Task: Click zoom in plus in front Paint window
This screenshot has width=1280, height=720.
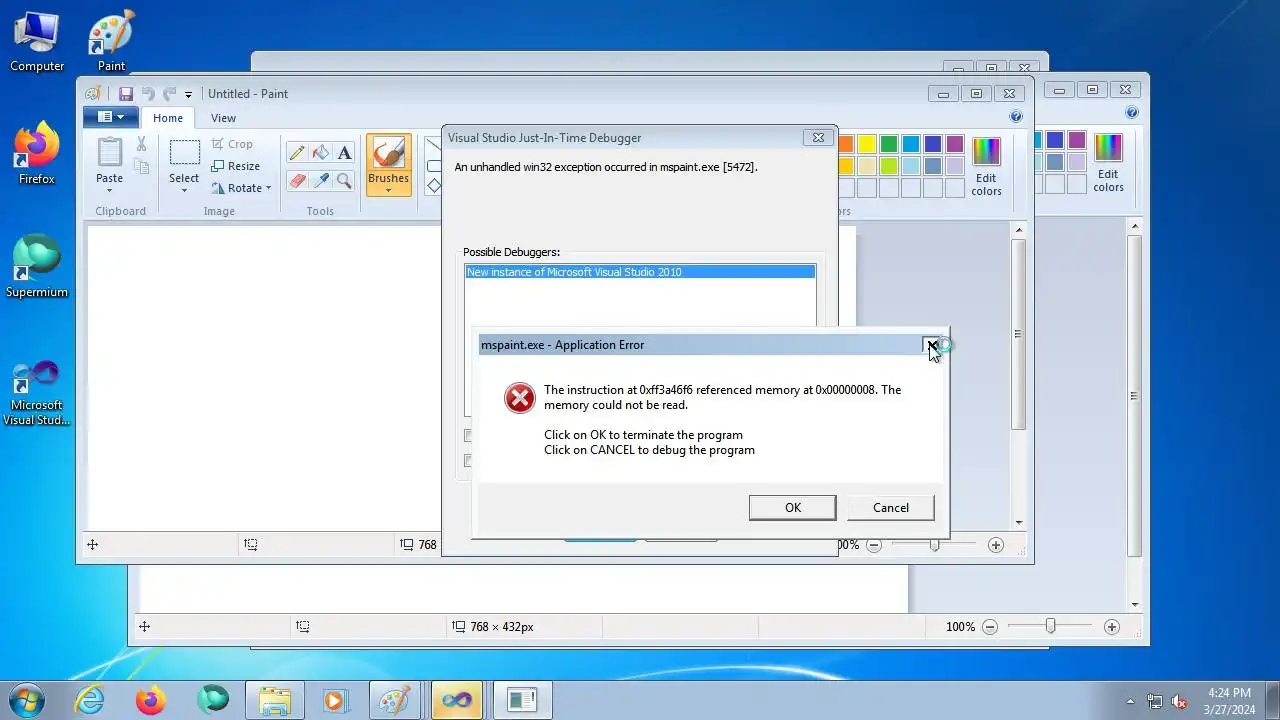Action: tap(995, 545)
